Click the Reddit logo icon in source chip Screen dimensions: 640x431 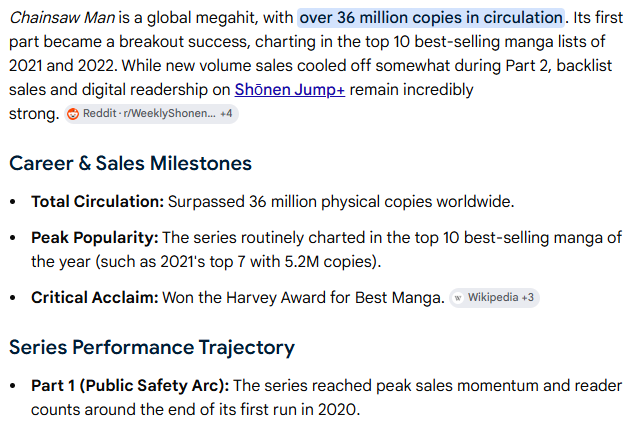coord(73,114)
